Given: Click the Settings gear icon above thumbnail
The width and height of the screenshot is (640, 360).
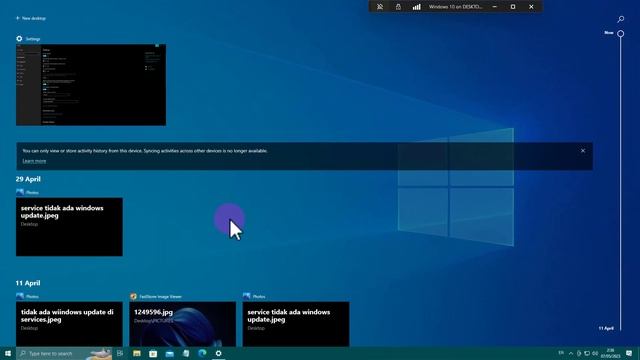Looking at the screenshot, I should coord(19,39).
